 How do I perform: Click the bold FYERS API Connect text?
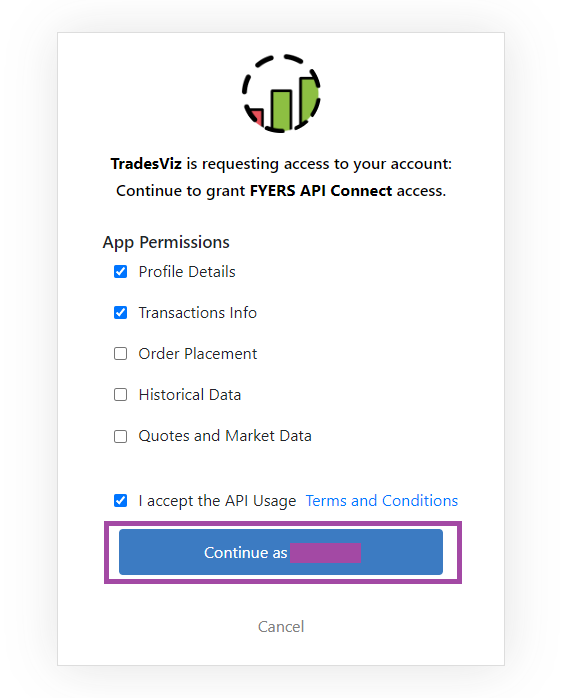(321, 191)
